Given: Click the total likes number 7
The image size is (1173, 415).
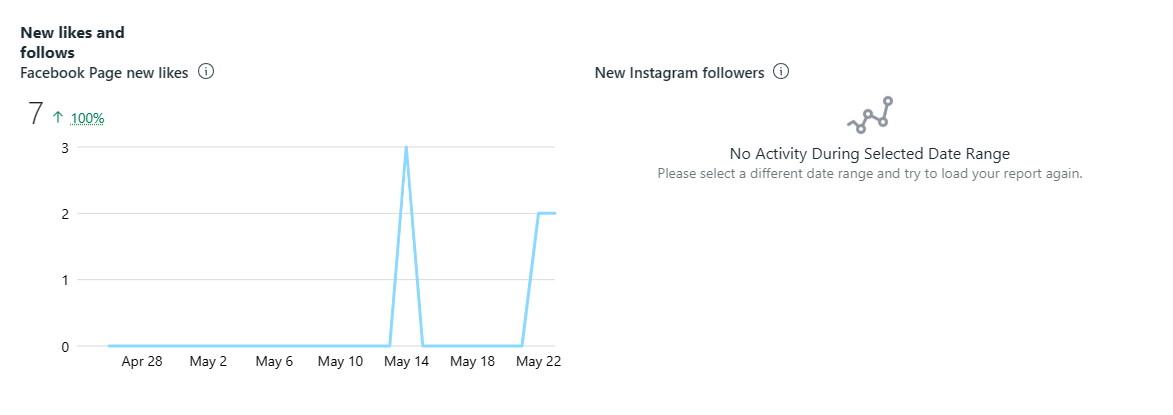Looking at the screenshot, I should 35,115.
